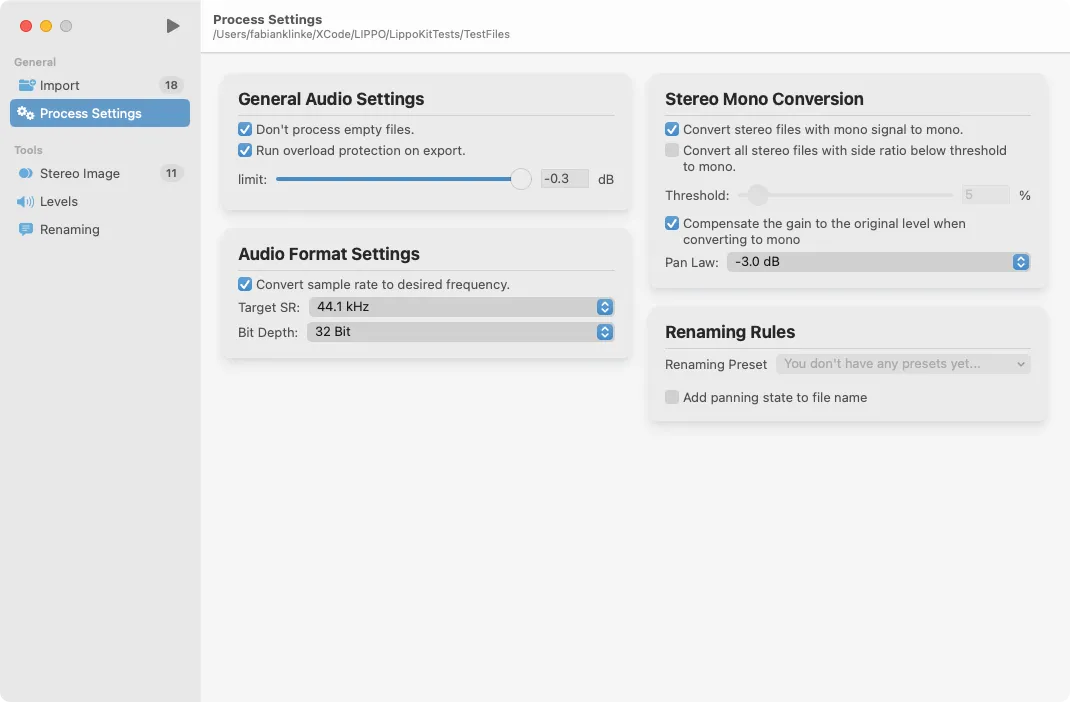Click the Process Settings gear icon
The image size is (1070, 702).
pos(24,113)
